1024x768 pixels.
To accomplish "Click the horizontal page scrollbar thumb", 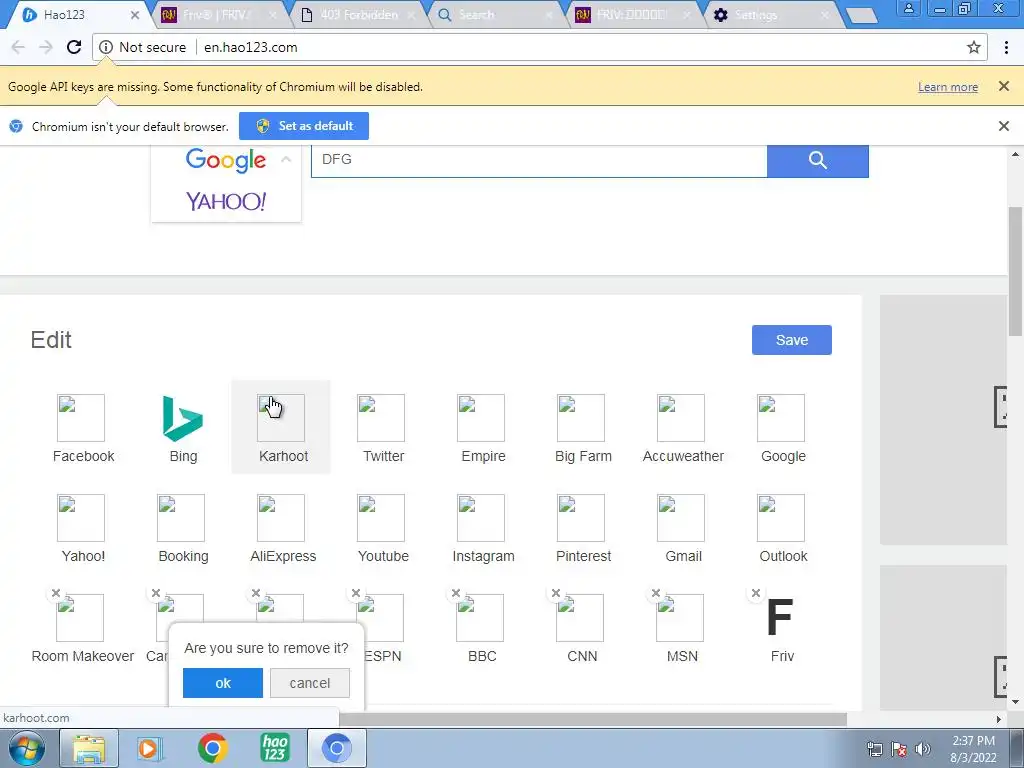I will 593,719.
